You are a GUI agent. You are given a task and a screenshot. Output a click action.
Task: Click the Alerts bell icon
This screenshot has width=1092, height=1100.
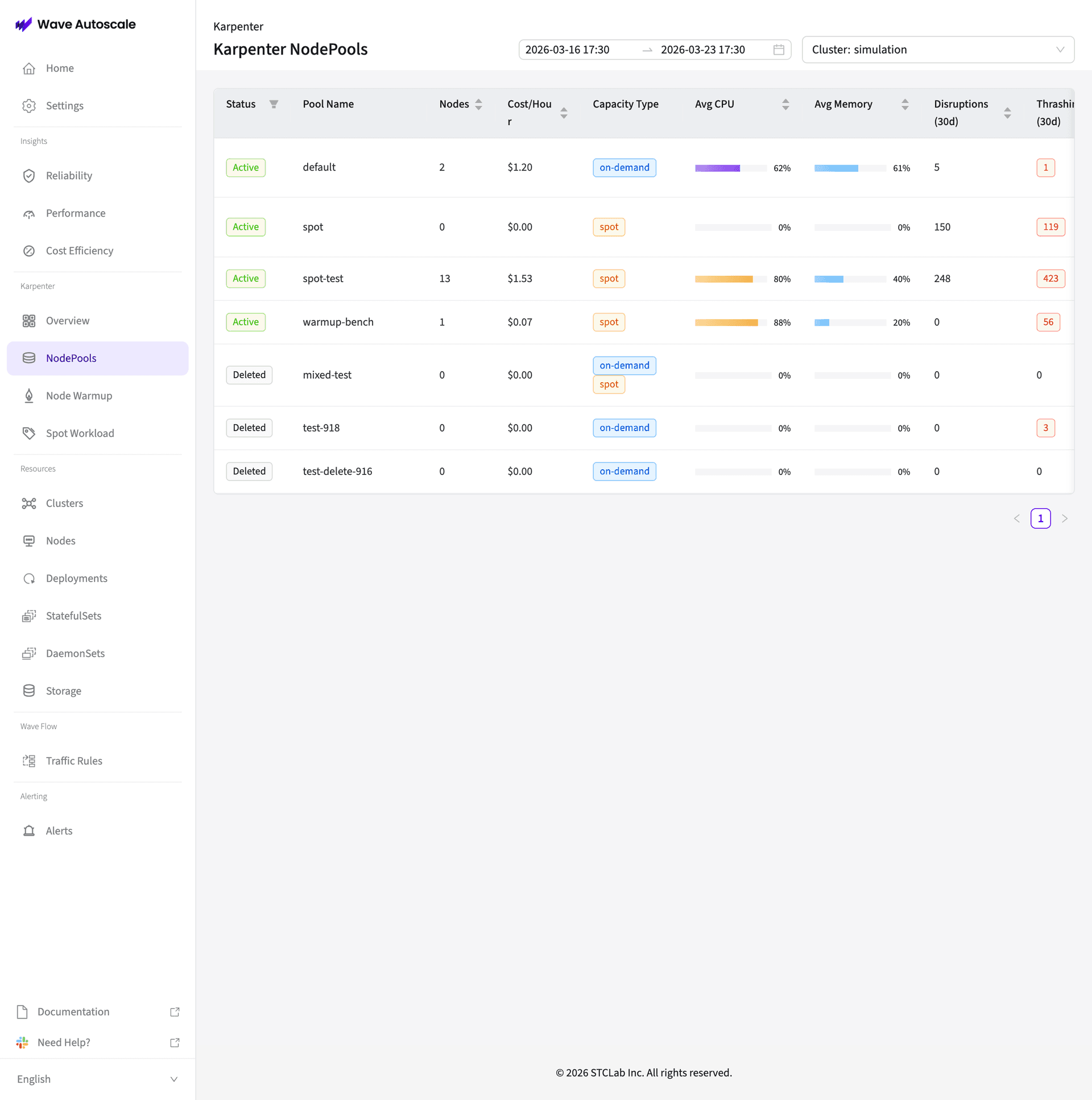(29, 832)
